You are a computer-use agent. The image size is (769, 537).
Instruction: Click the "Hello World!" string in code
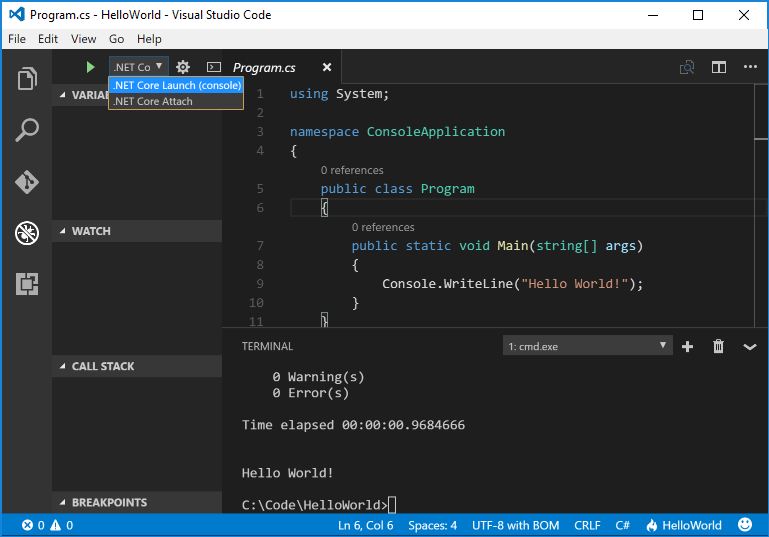click(x=575, y=284)
